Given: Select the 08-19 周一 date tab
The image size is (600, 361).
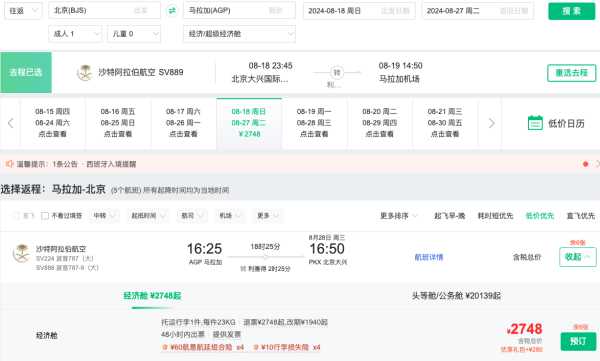Looking at the screenshot, I should pyautogui.click(x=315, y=123).
